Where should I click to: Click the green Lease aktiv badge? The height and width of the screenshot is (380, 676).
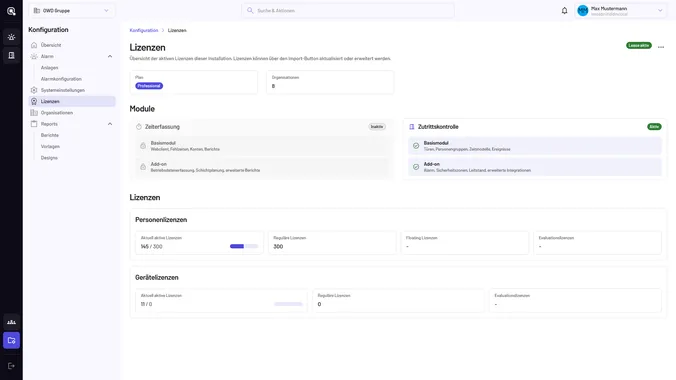pos(638,45)
